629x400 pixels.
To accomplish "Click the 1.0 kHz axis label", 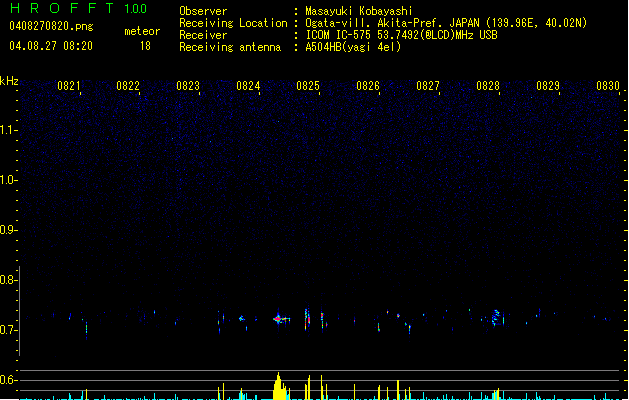I will click(8, 180).
